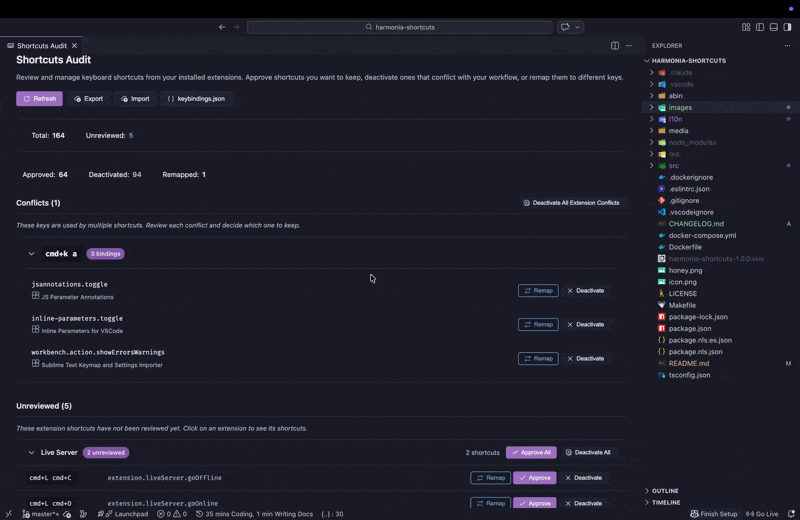Click the '2 unreviewed' badge
The width and height of the screenshot is (800, 520).
pos(106,453)
